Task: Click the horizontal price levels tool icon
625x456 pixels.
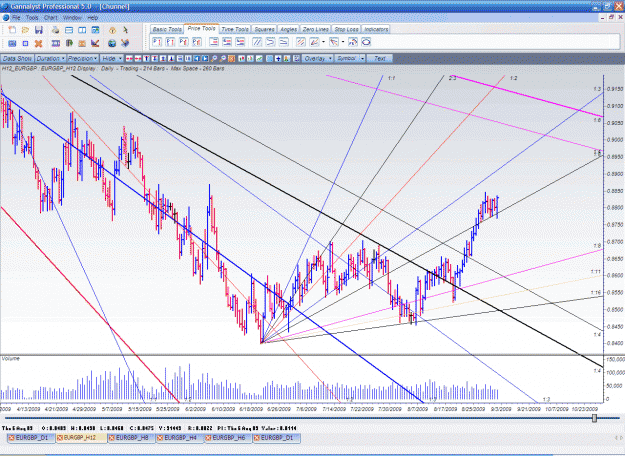Action: tap(214, 42)
